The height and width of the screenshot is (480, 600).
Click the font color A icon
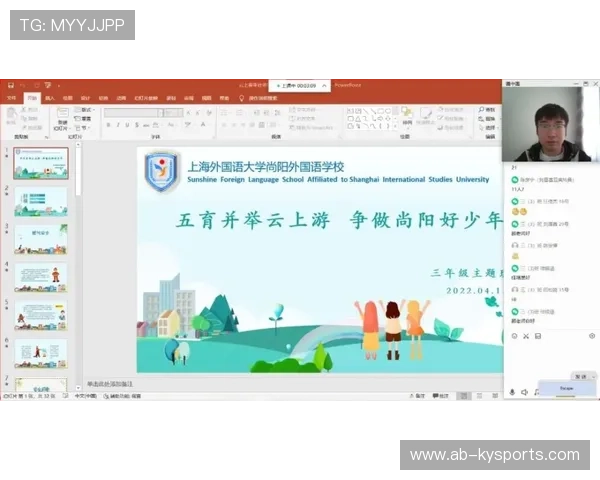point(203,125)
